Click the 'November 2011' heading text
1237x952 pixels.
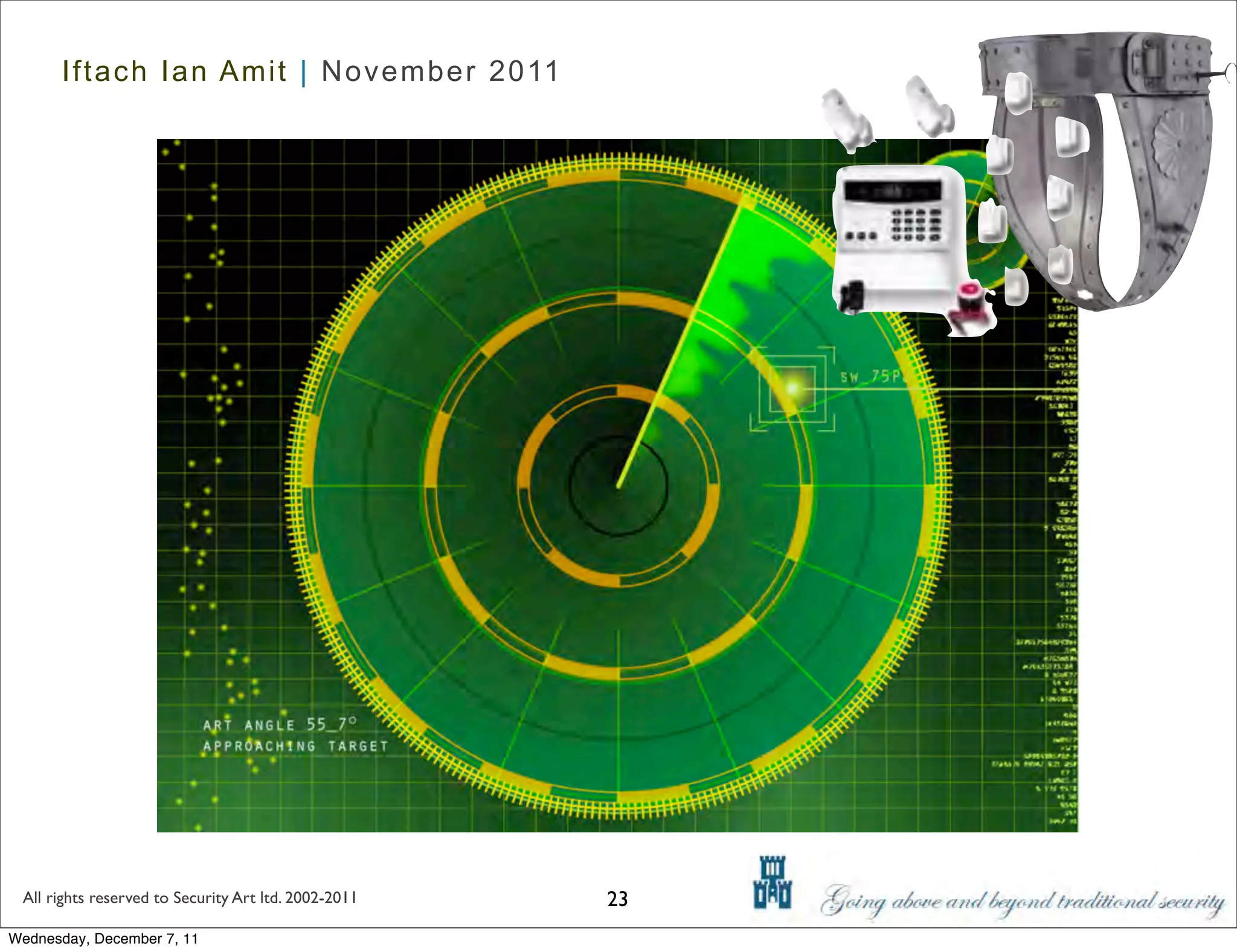440,71
